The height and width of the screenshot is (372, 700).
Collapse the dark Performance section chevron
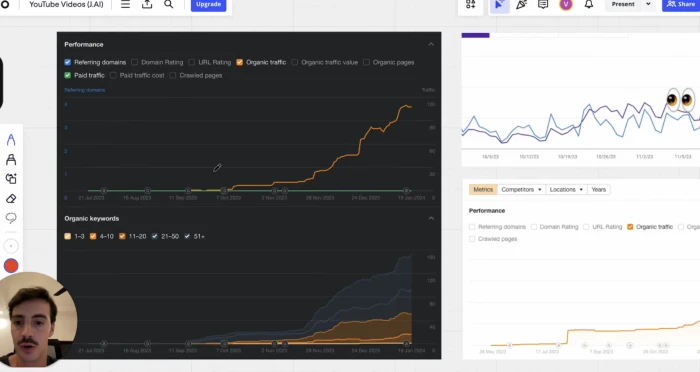(431, 44)
